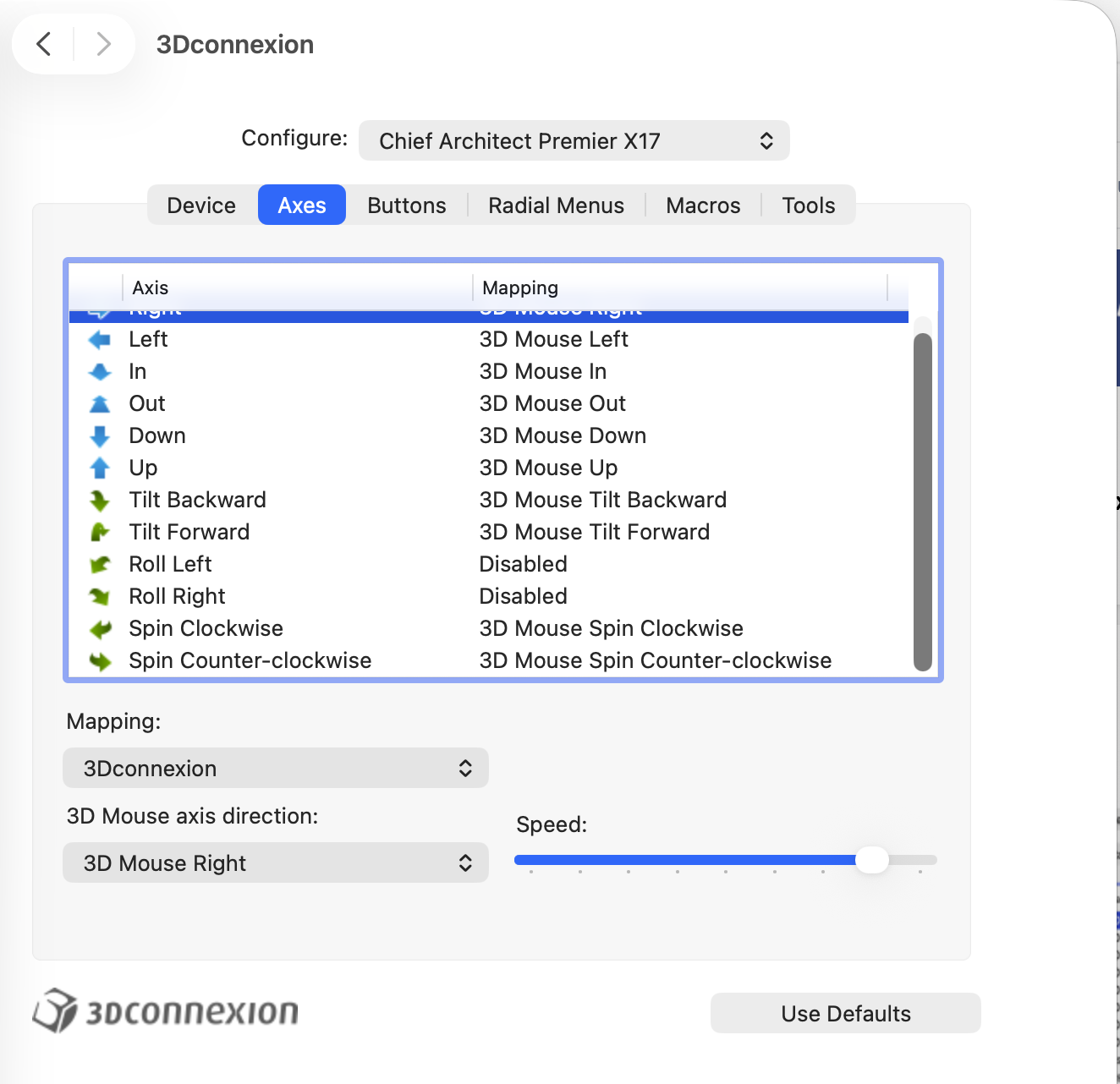Image resolution: width=1120 pixels, height=1084 pixels.
Task: Click the green Tilt Backward icon
Action: (100, 501)
